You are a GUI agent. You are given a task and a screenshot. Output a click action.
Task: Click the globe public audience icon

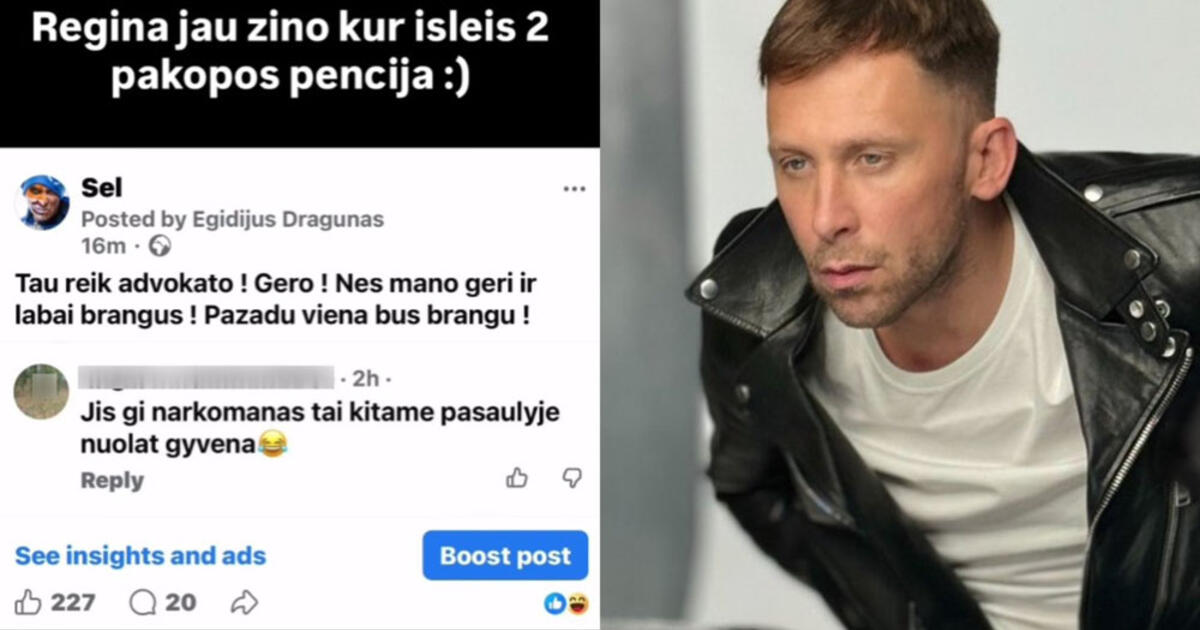click(x=159, y=246)
